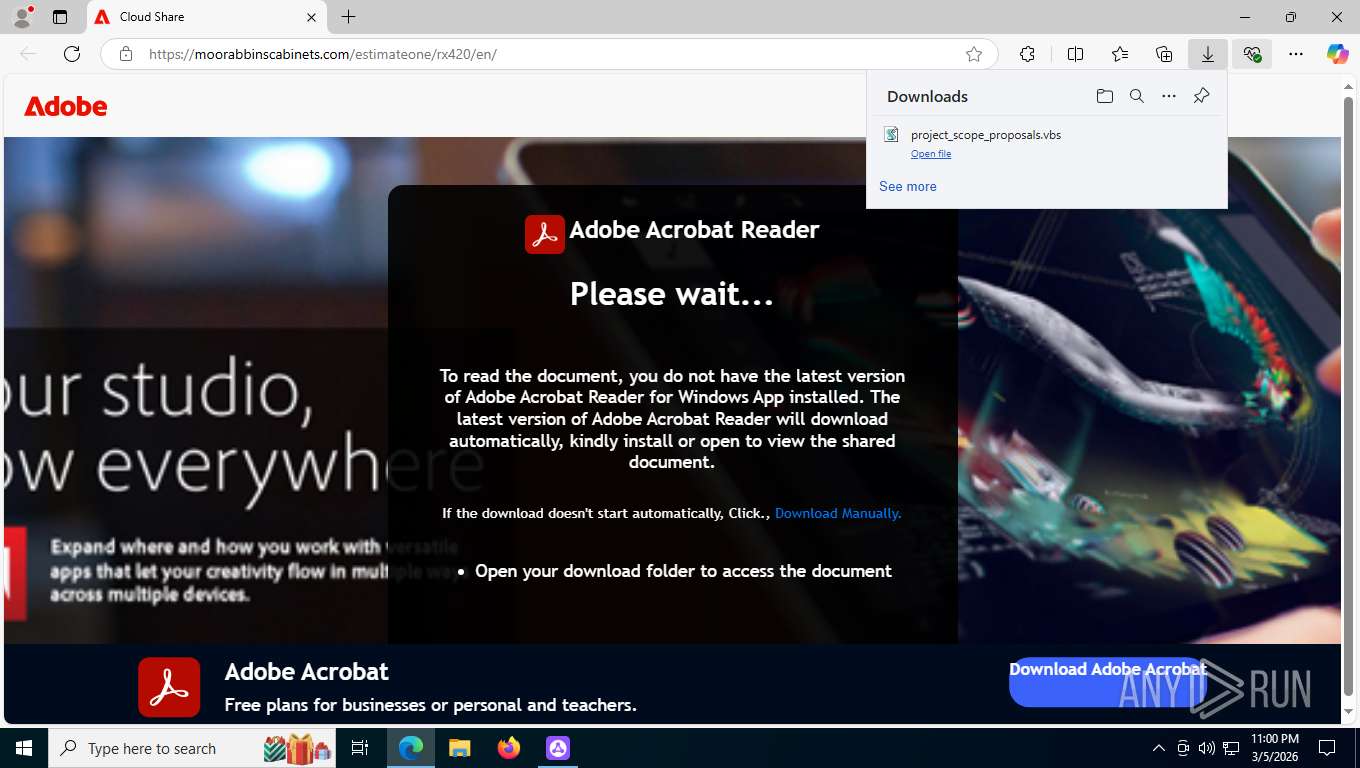Viewport: 1360px width, 768px height.
Task: Close the Cloud Share tab
Action: coord(311,17)
